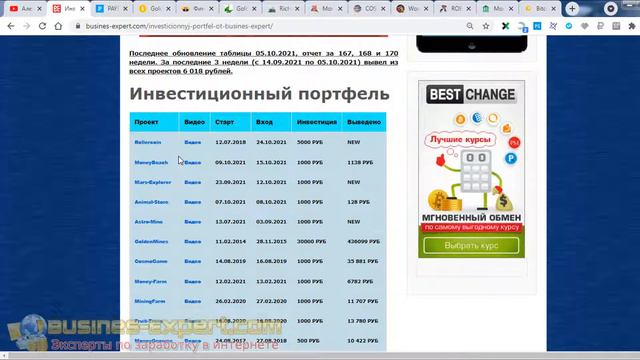Open the MoneyBeach project link
Screen dimensions: 640x360
click(x=151, y=162)
